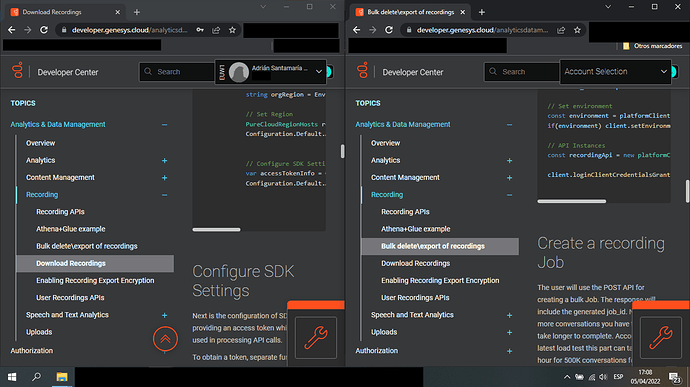The height and width of the screenshot is (387, 690).
Task: Open Download Recordings in right window sidebar
Action: [415, 263]
